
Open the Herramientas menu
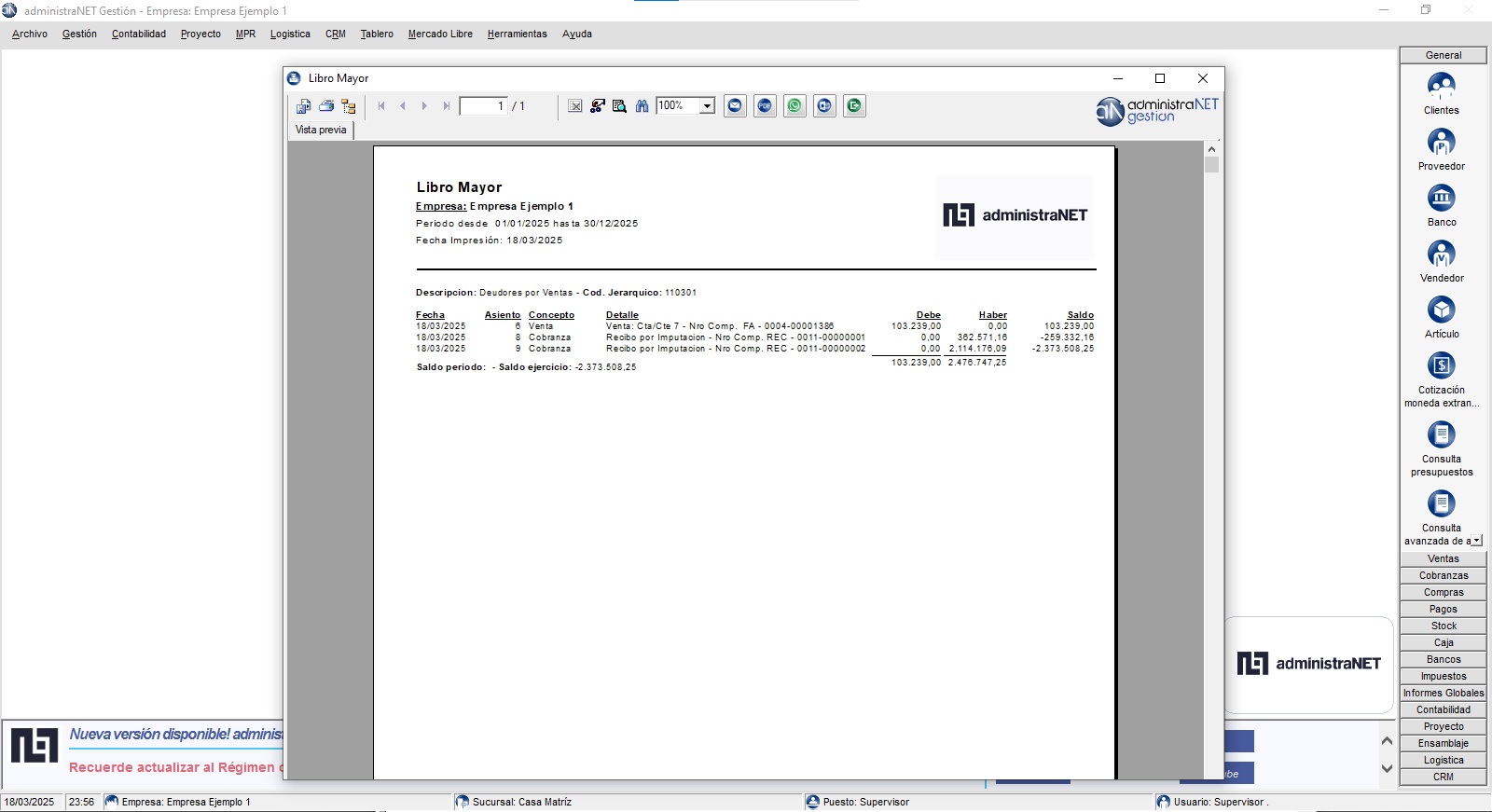point(517,34)
